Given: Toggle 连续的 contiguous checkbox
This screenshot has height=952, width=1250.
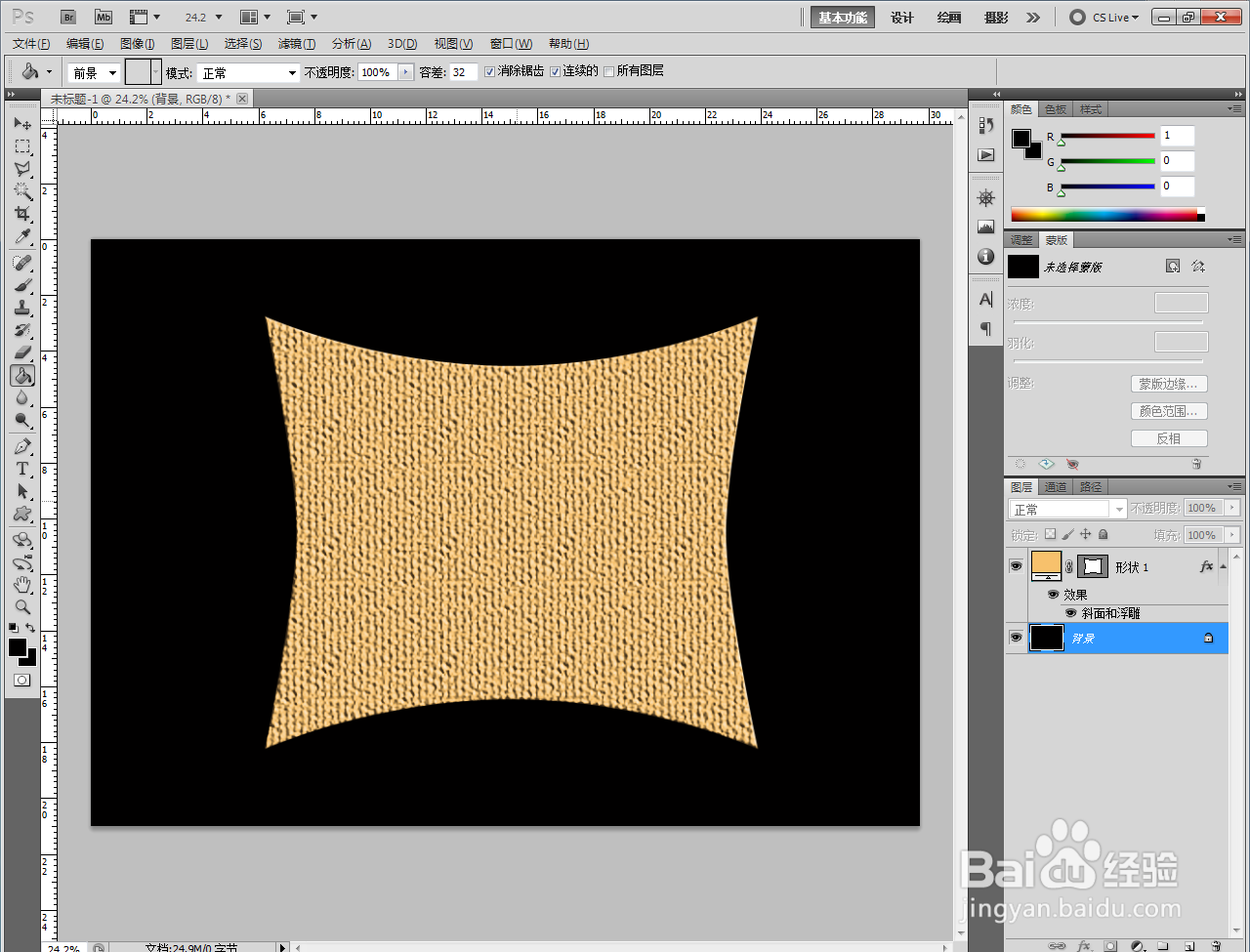Looking at the screenshot, I should tap(555, 71).
